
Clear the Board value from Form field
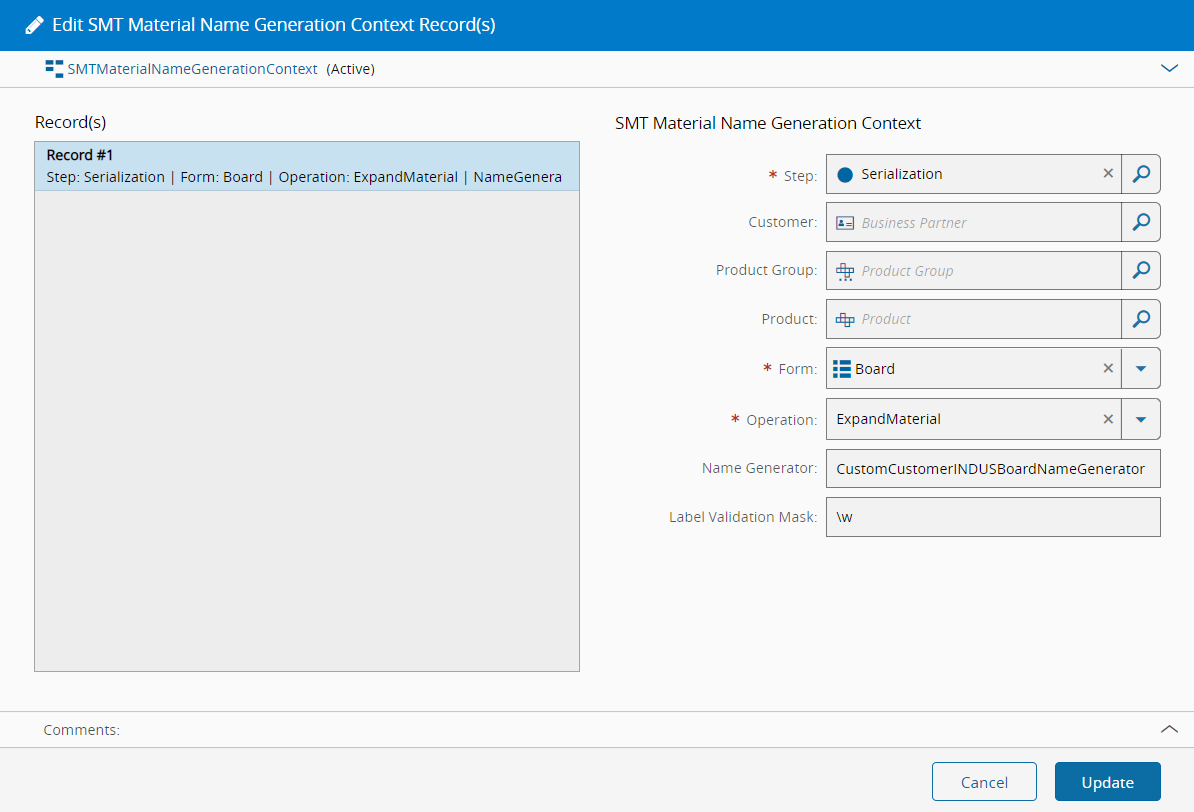coord(1108,368)
